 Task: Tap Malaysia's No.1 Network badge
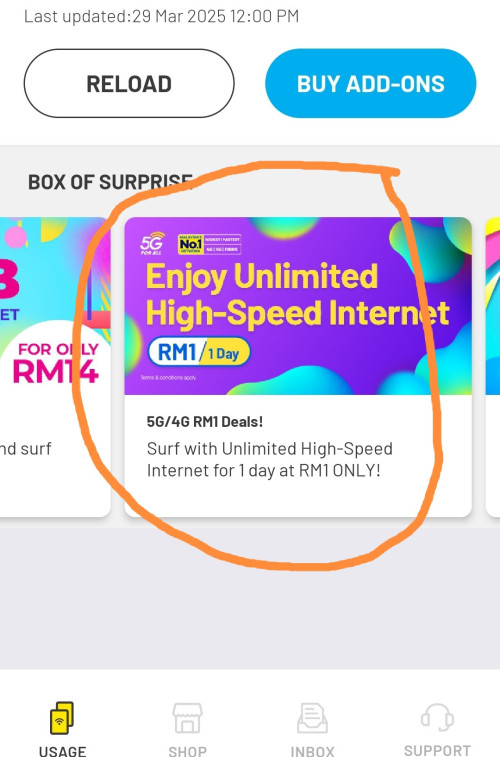click(x=209, y=244)
